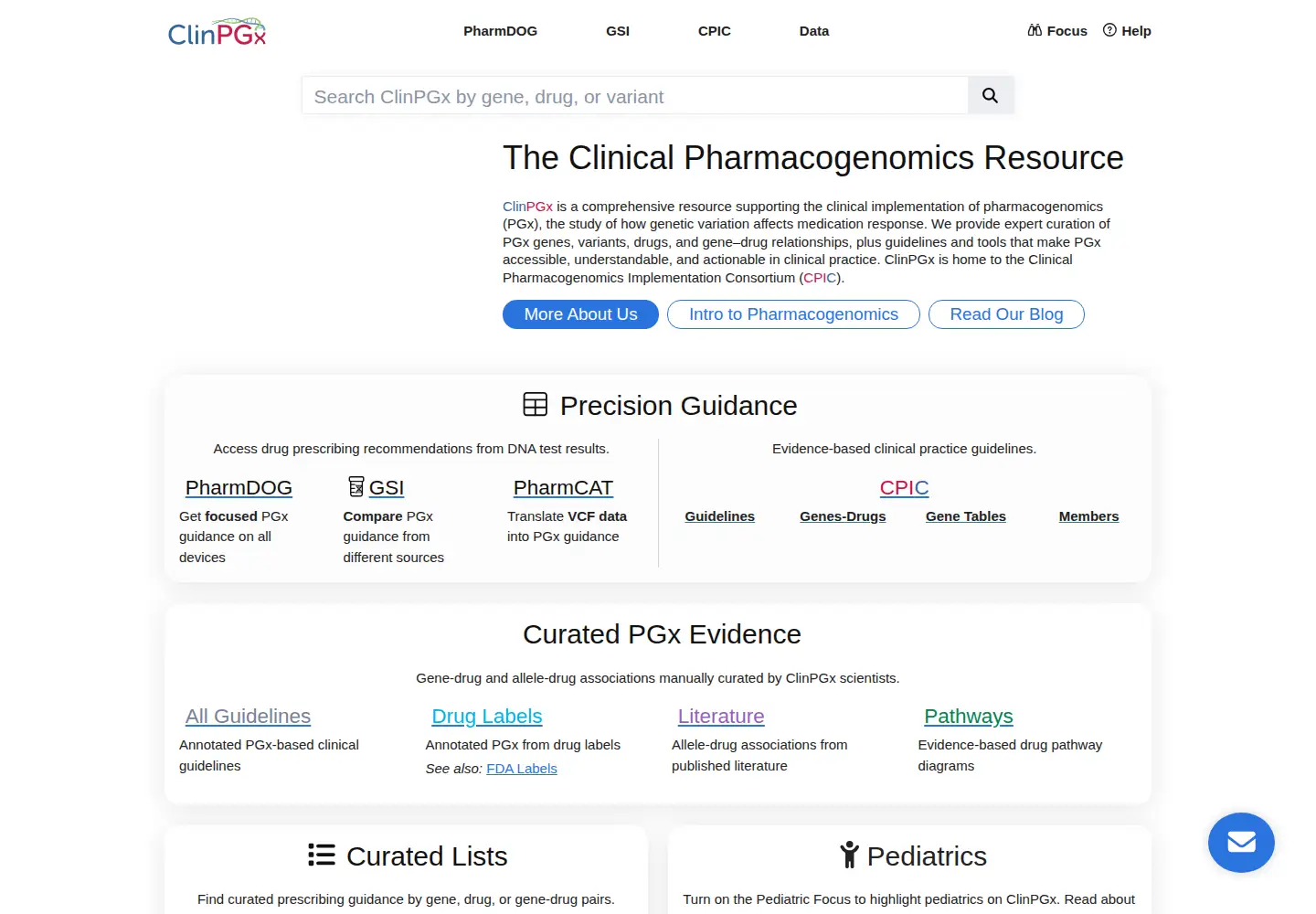Open the Literature link
Screen dimensions: 1316x914
[721, 717]
